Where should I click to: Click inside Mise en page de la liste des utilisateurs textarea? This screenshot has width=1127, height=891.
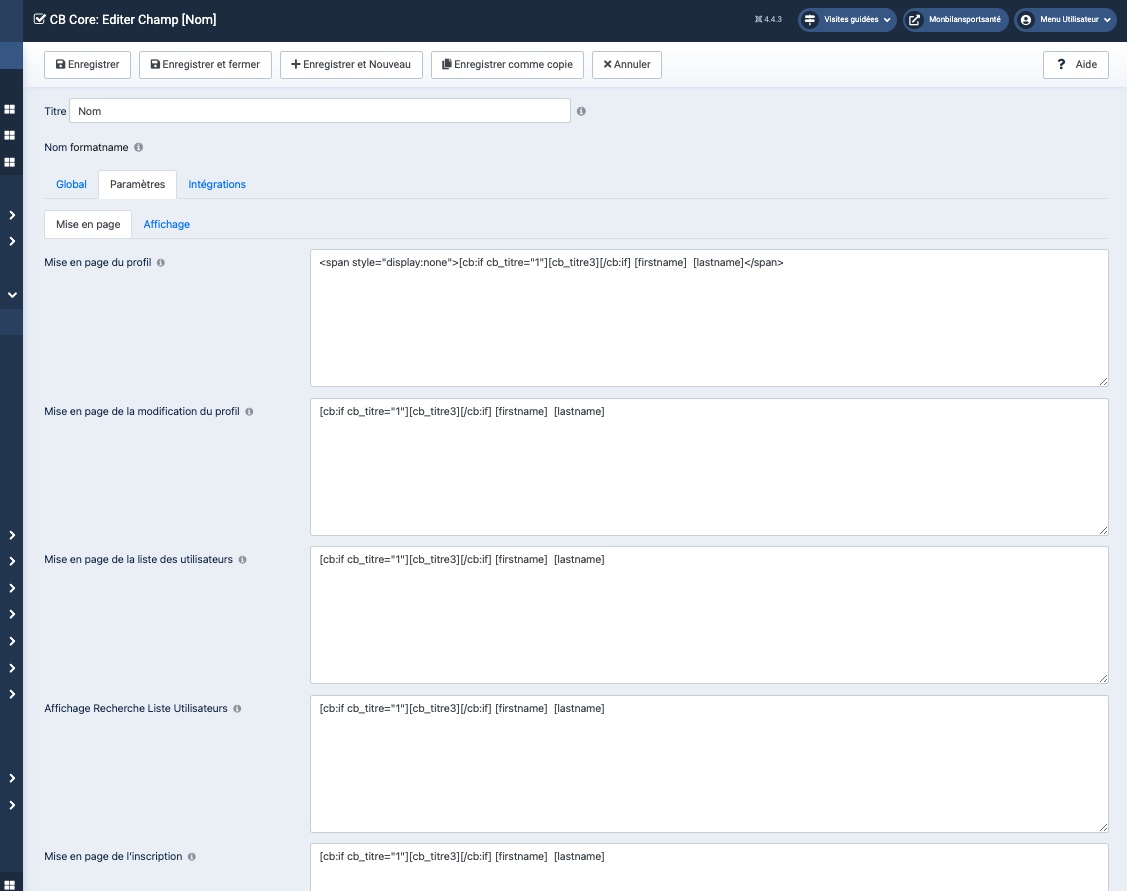tap(709, 615)
